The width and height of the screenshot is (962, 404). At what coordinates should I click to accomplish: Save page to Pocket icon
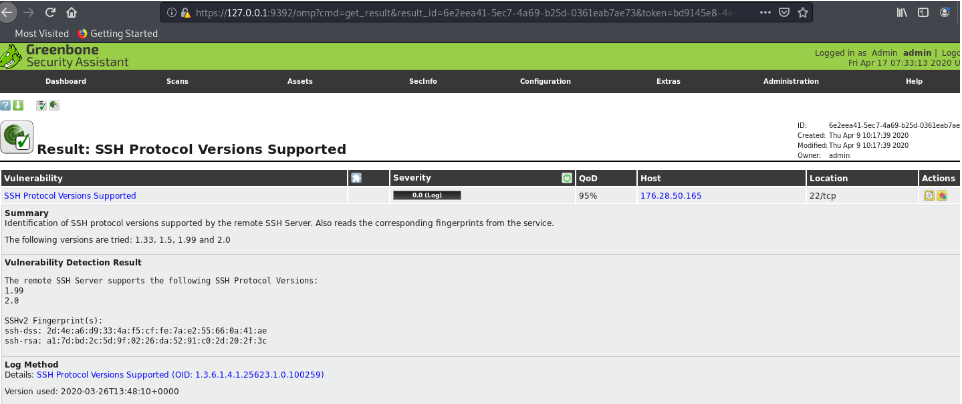783,12
